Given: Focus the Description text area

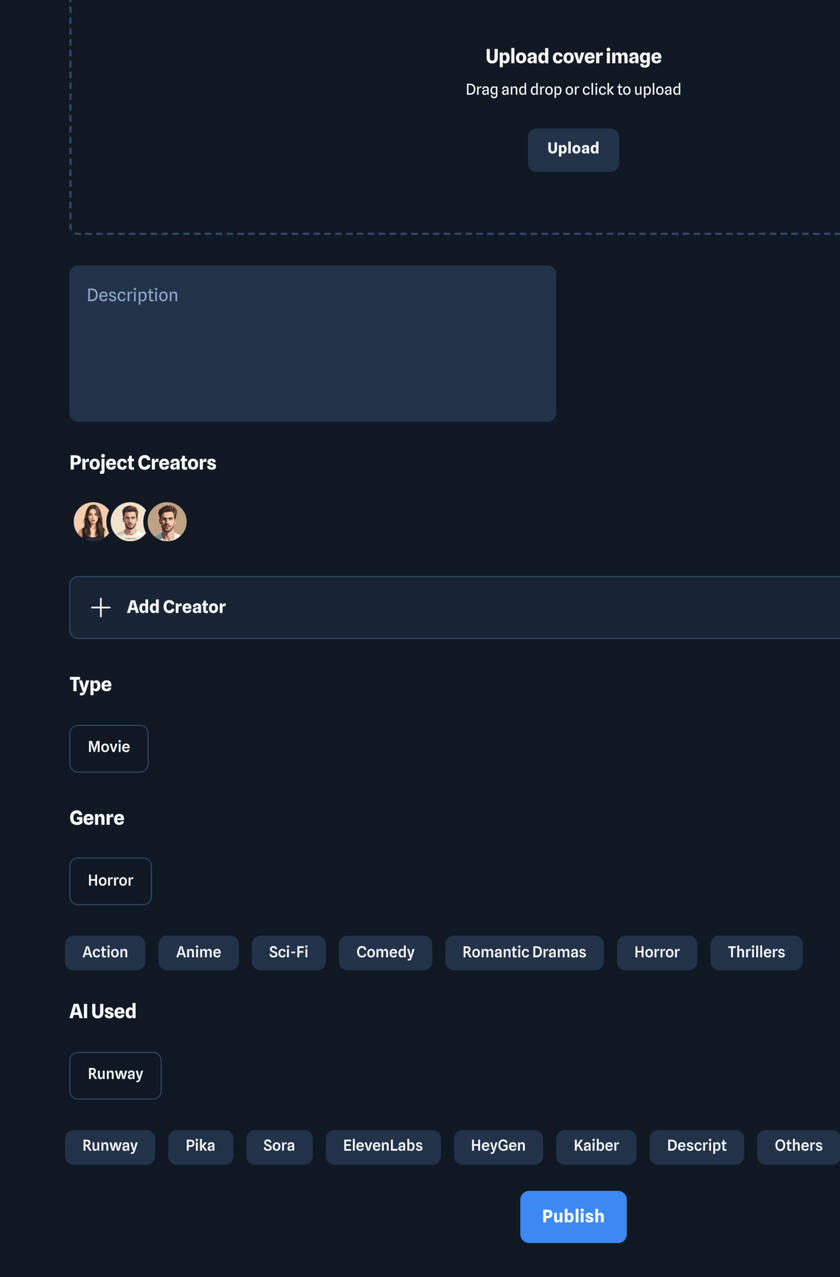Looking at the screenshot, I should (x=312, y=343).
